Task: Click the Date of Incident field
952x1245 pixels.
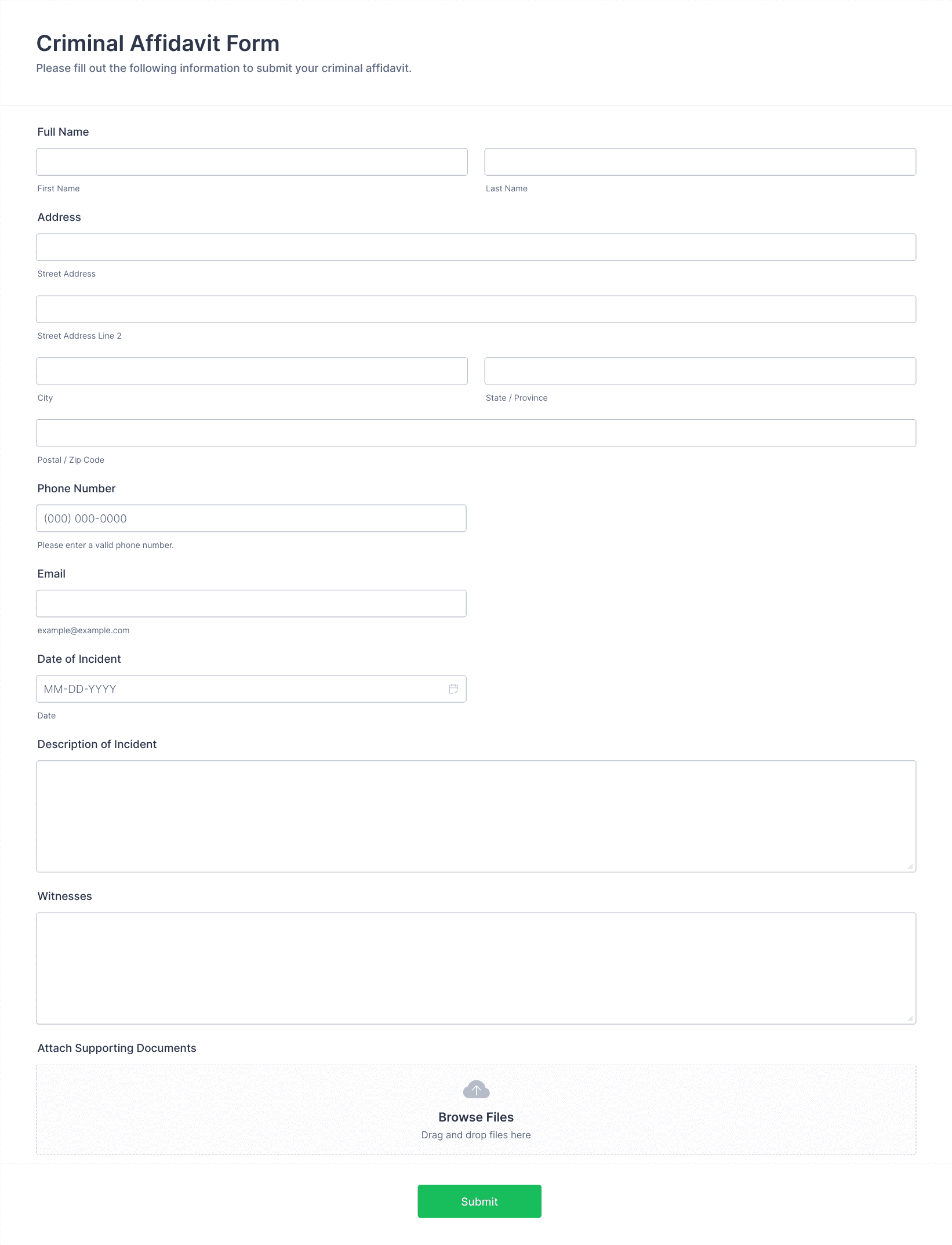Action: (x=251, y=689)
